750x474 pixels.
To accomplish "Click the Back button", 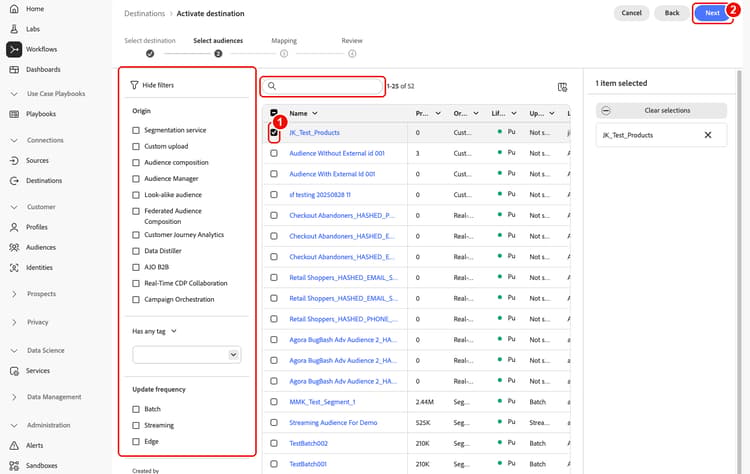I will pos(672,13).
